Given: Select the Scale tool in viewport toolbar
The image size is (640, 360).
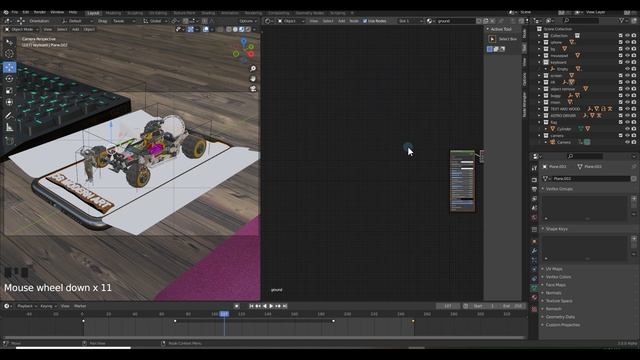Looking at the screenshot, I should [9, 91].
